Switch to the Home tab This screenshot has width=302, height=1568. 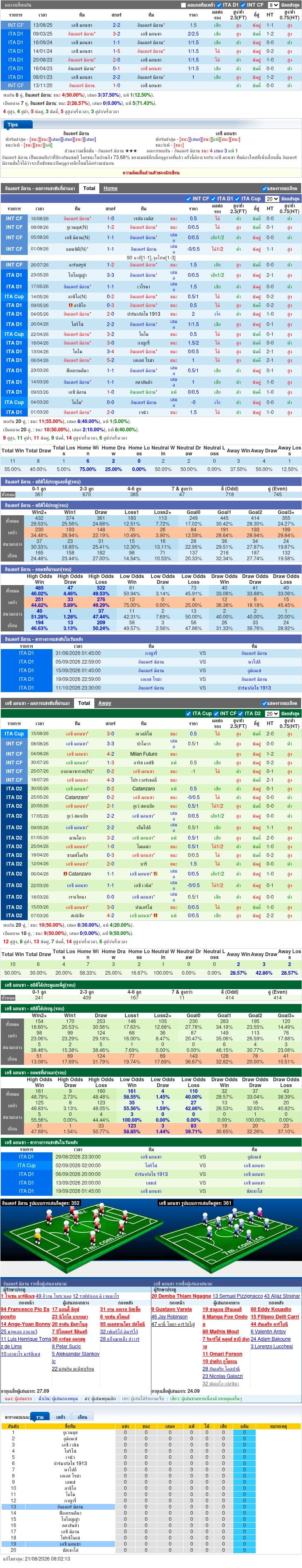(x=110, y=188)
